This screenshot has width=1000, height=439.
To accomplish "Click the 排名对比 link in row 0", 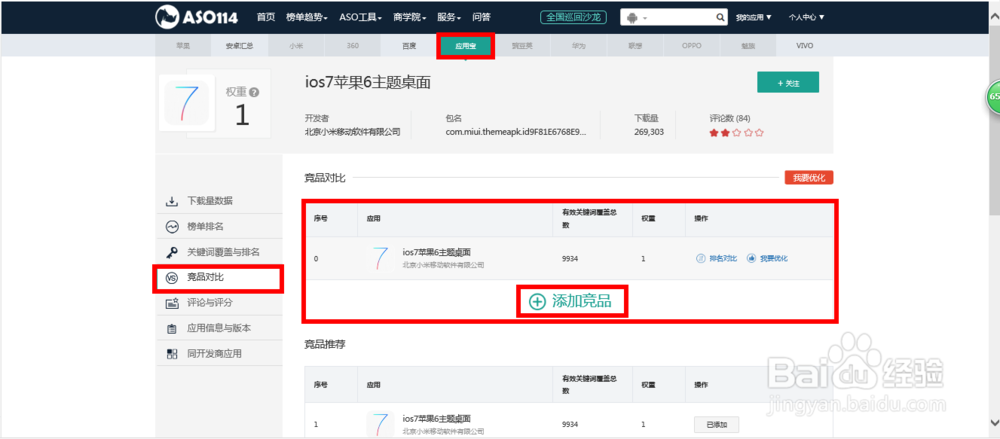I will pyautogui.click(x=716, y=258).
